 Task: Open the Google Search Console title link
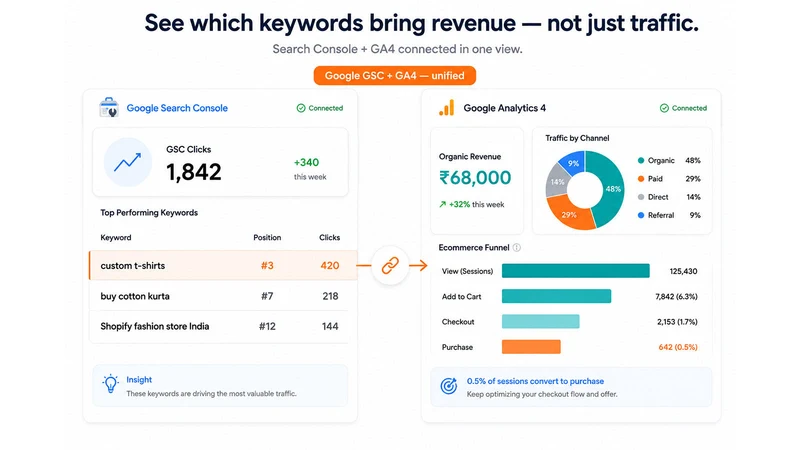(177, 108)
